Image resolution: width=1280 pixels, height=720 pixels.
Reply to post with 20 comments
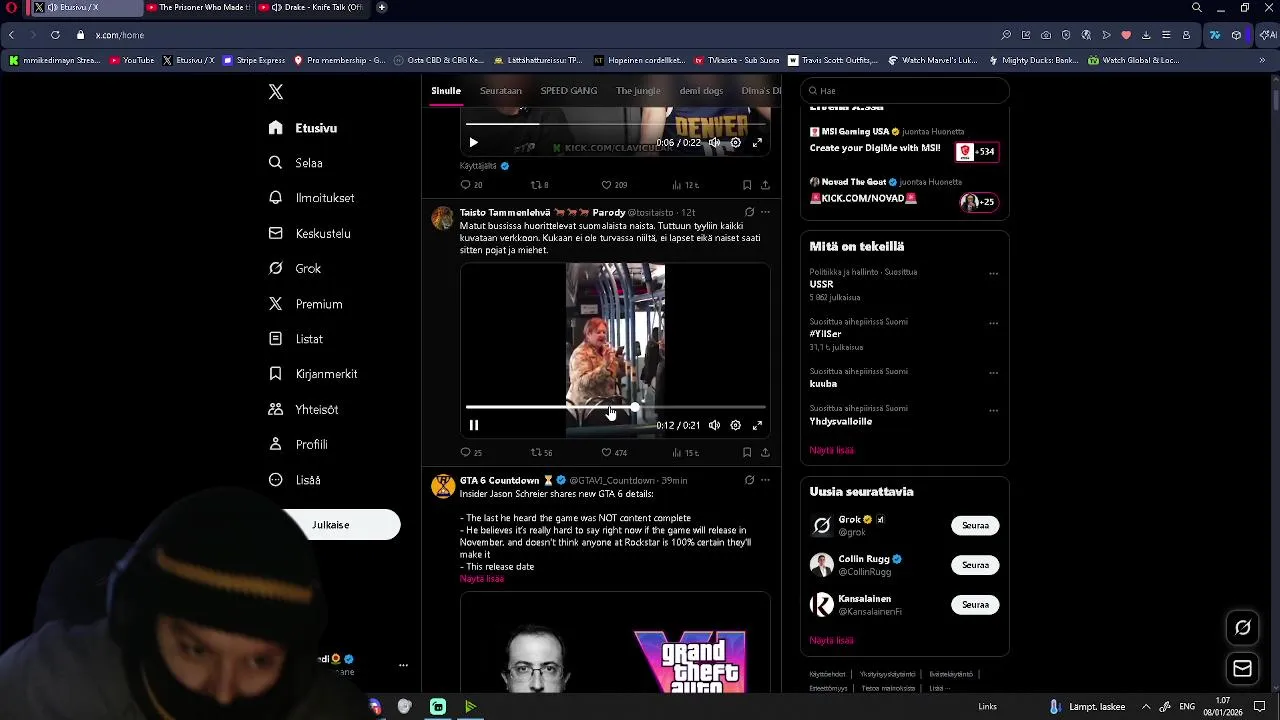pos(471,185)
